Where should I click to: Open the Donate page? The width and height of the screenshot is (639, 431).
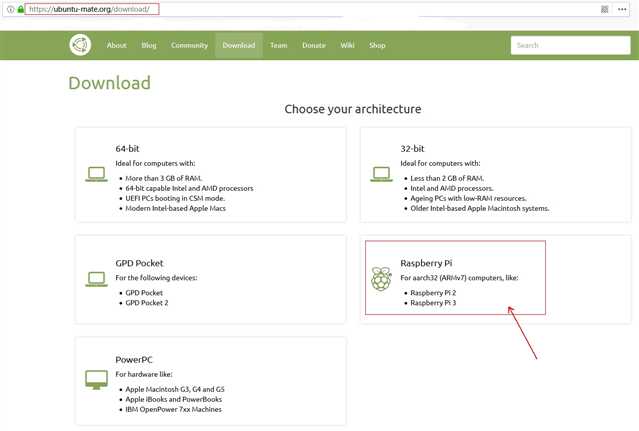314,45
